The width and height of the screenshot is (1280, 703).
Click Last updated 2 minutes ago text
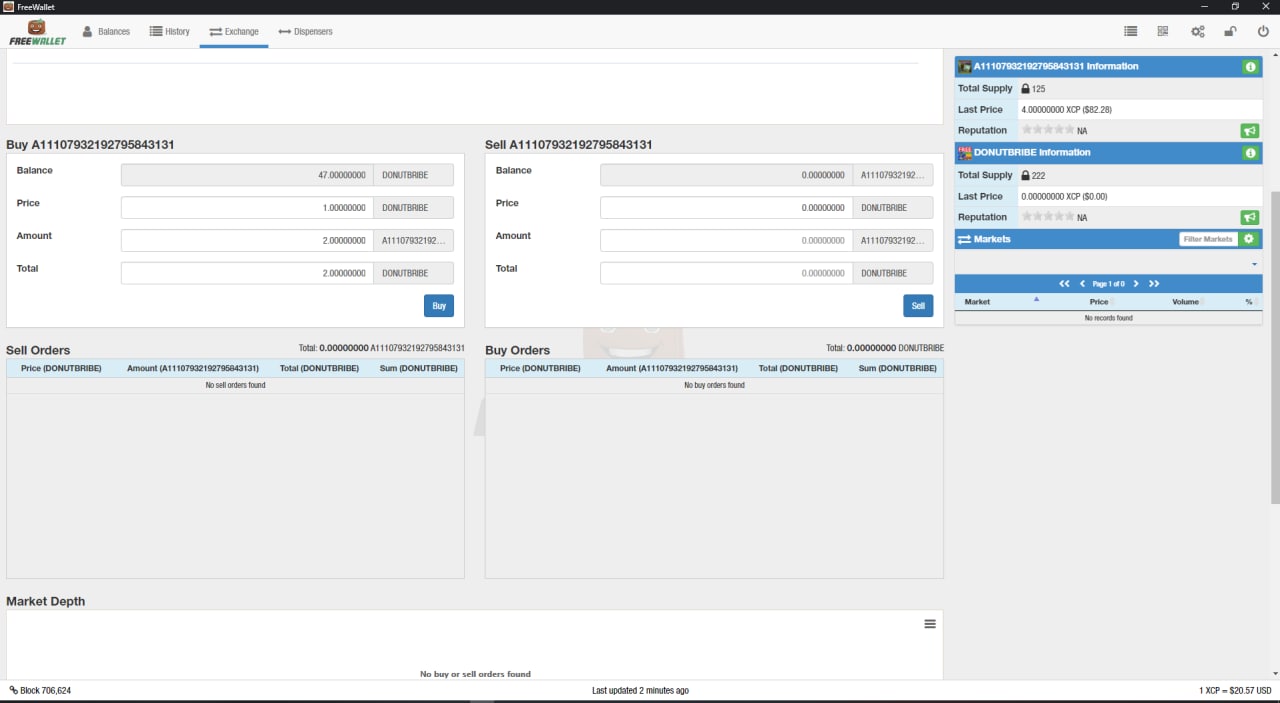[x=640, y=690]
